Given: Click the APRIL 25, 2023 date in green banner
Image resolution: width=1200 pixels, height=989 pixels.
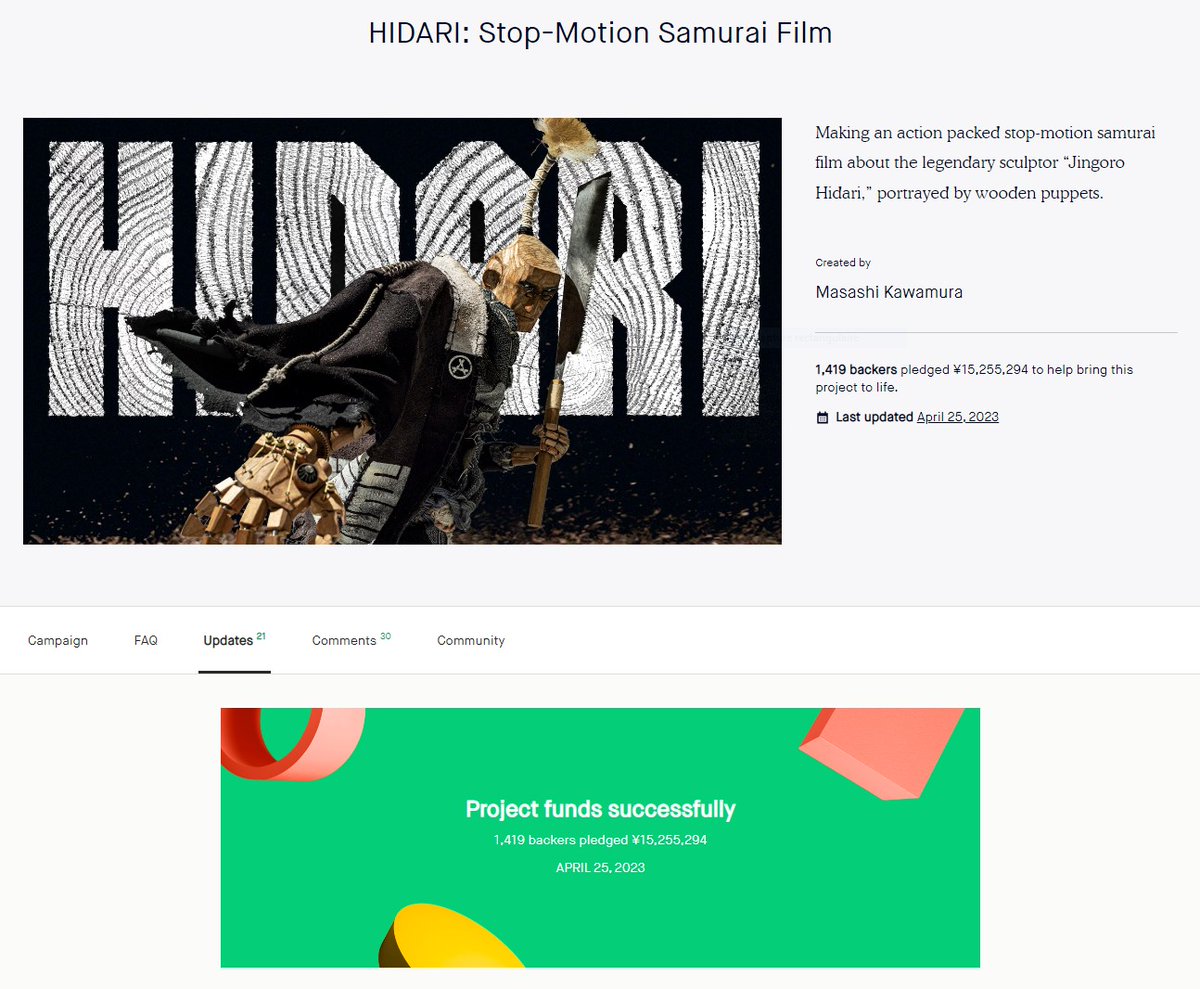Looking at the screenshot, I should (x=600, y=867).
